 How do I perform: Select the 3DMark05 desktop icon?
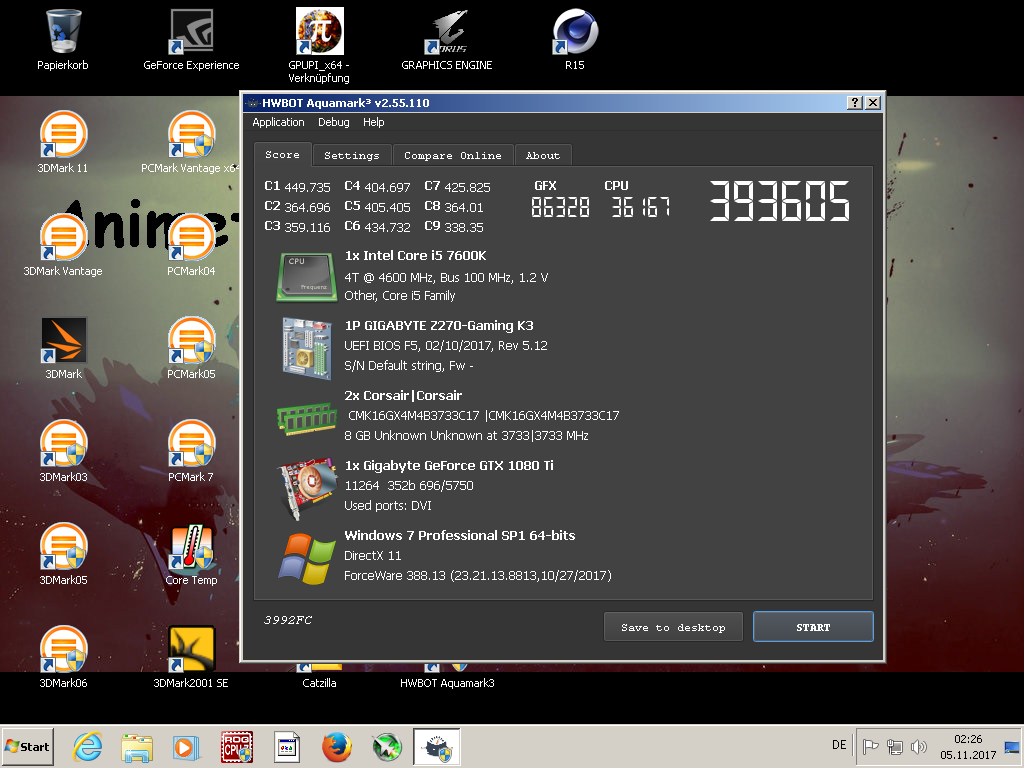[x=63, y=554]
